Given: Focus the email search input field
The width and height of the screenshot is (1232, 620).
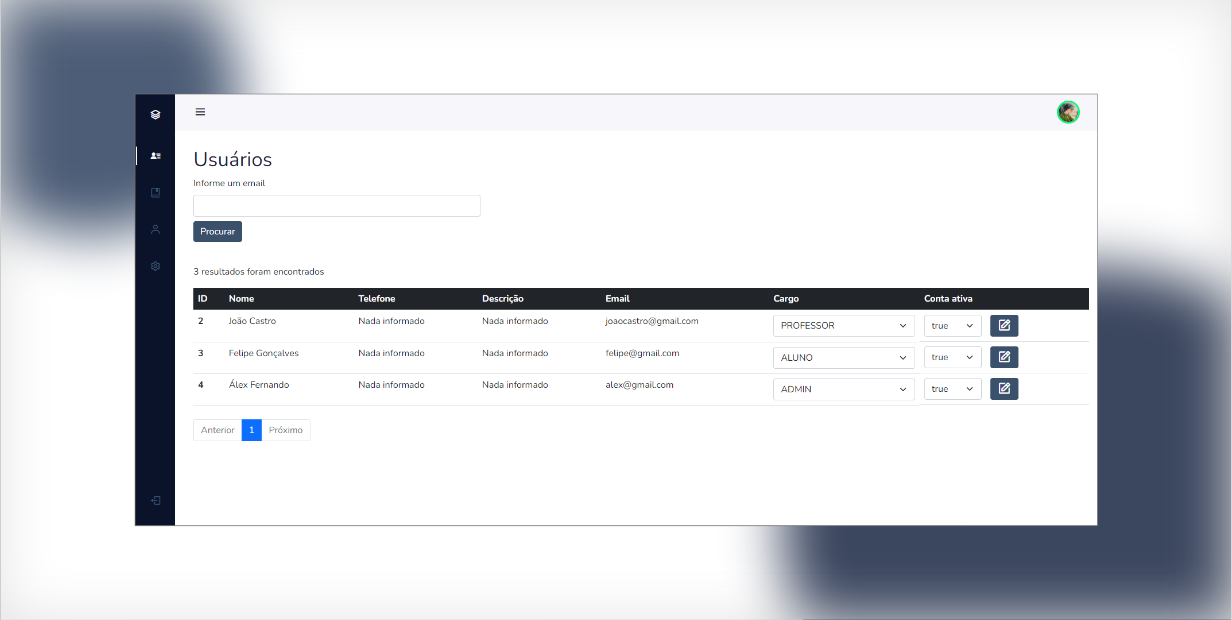Looking at the screenshot, I should tap(337, 206).
